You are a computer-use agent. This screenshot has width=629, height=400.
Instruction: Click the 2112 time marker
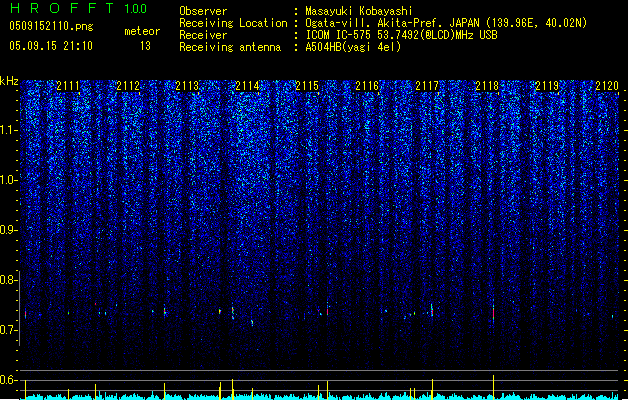click(x=128, y=86)
